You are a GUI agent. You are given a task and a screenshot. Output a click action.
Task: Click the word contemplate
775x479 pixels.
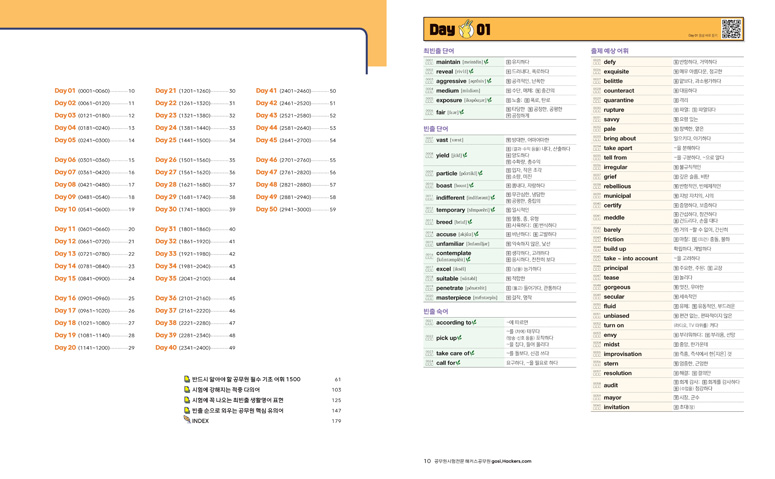coord(453,253)
